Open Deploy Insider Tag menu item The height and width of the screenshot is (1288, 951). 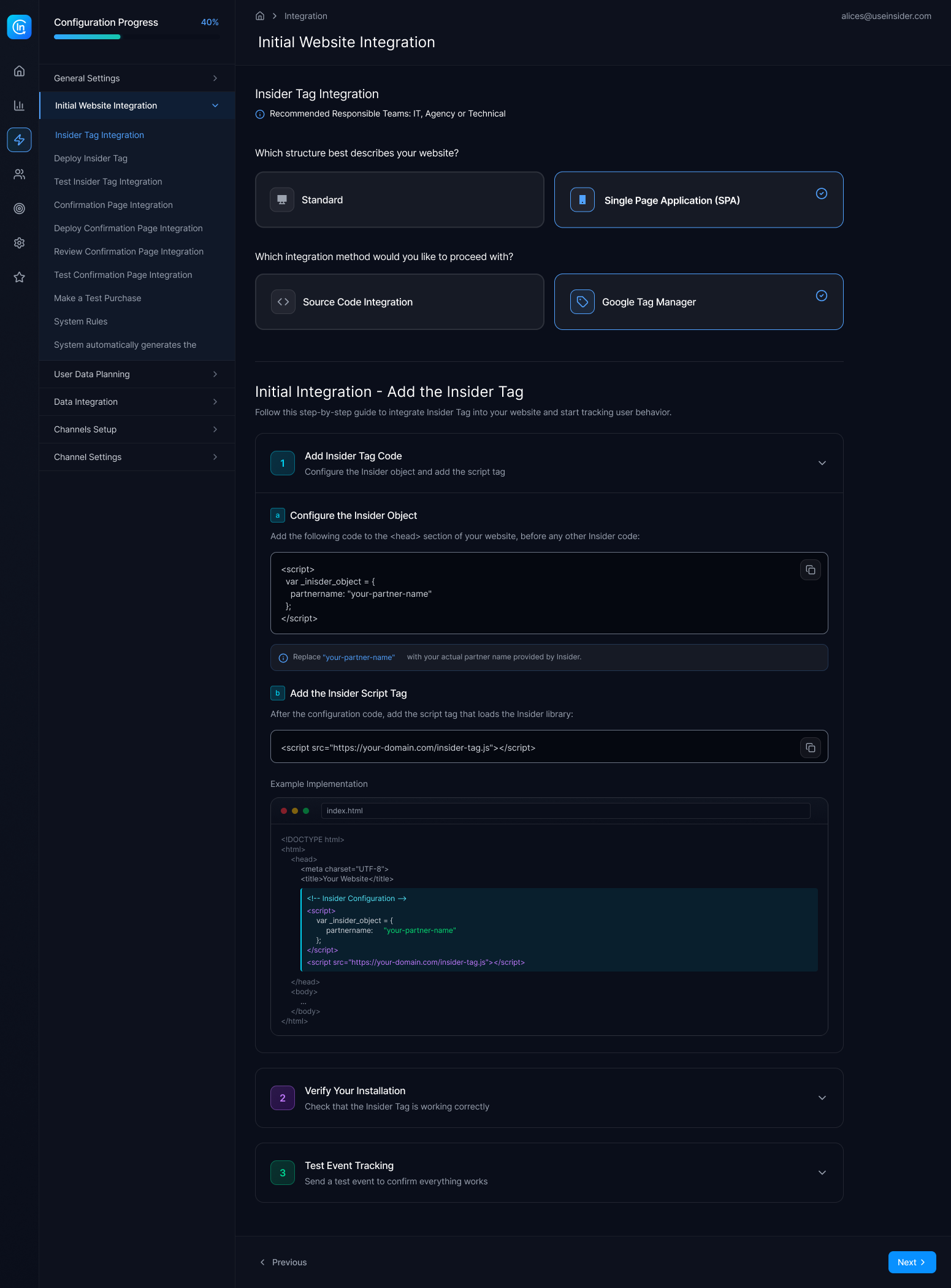pyautogui.click(x=91, y=158)
